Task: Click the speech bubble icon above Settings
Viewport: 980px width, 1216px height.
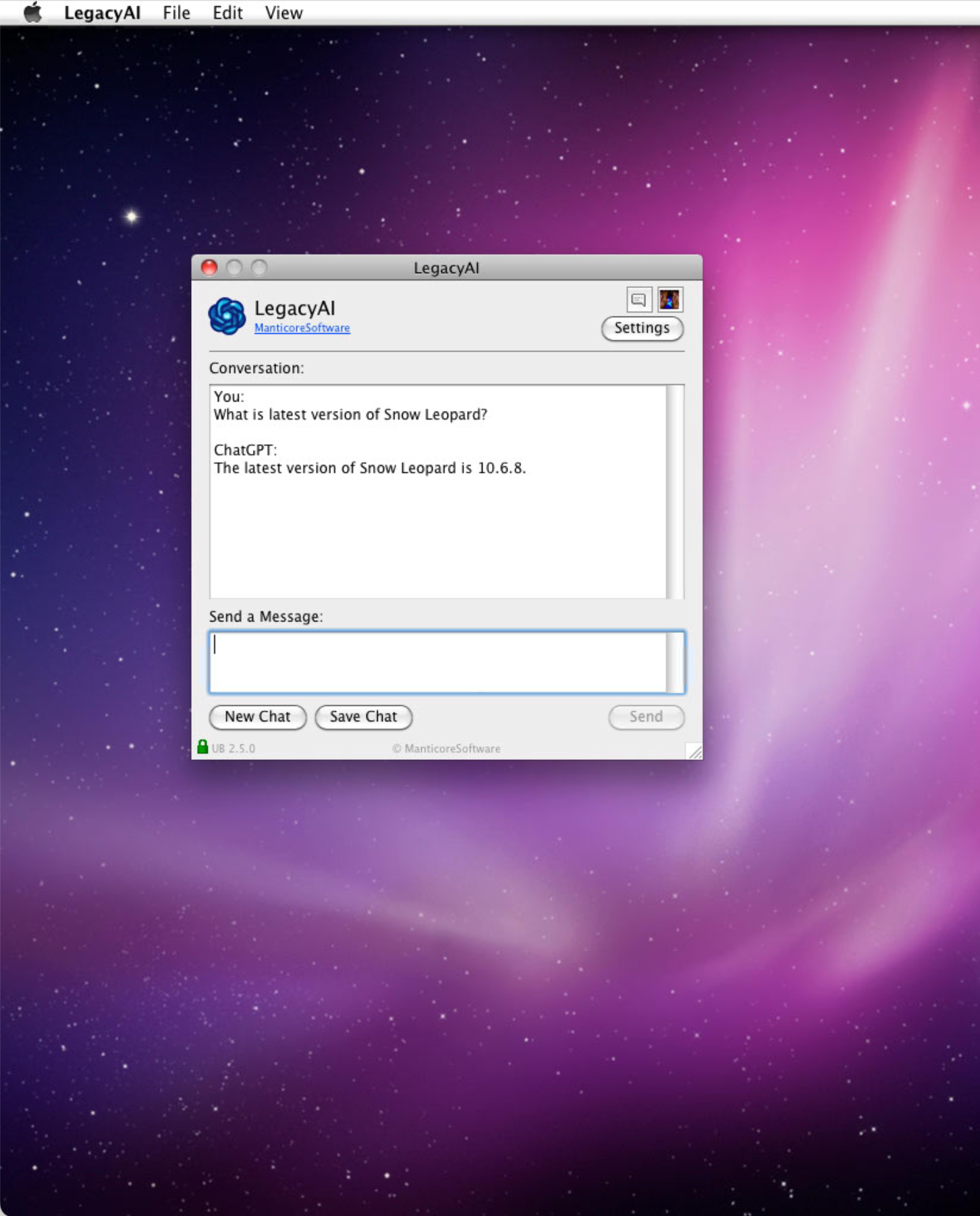Action: tap(638, 300)
